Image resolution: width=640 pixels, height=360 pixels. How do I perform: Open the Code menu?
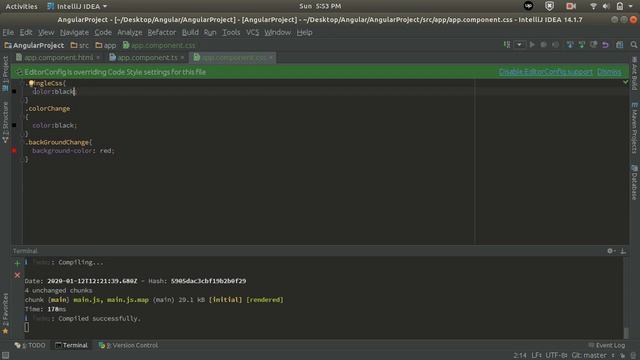pyautogui.click(x=103, y=32)
